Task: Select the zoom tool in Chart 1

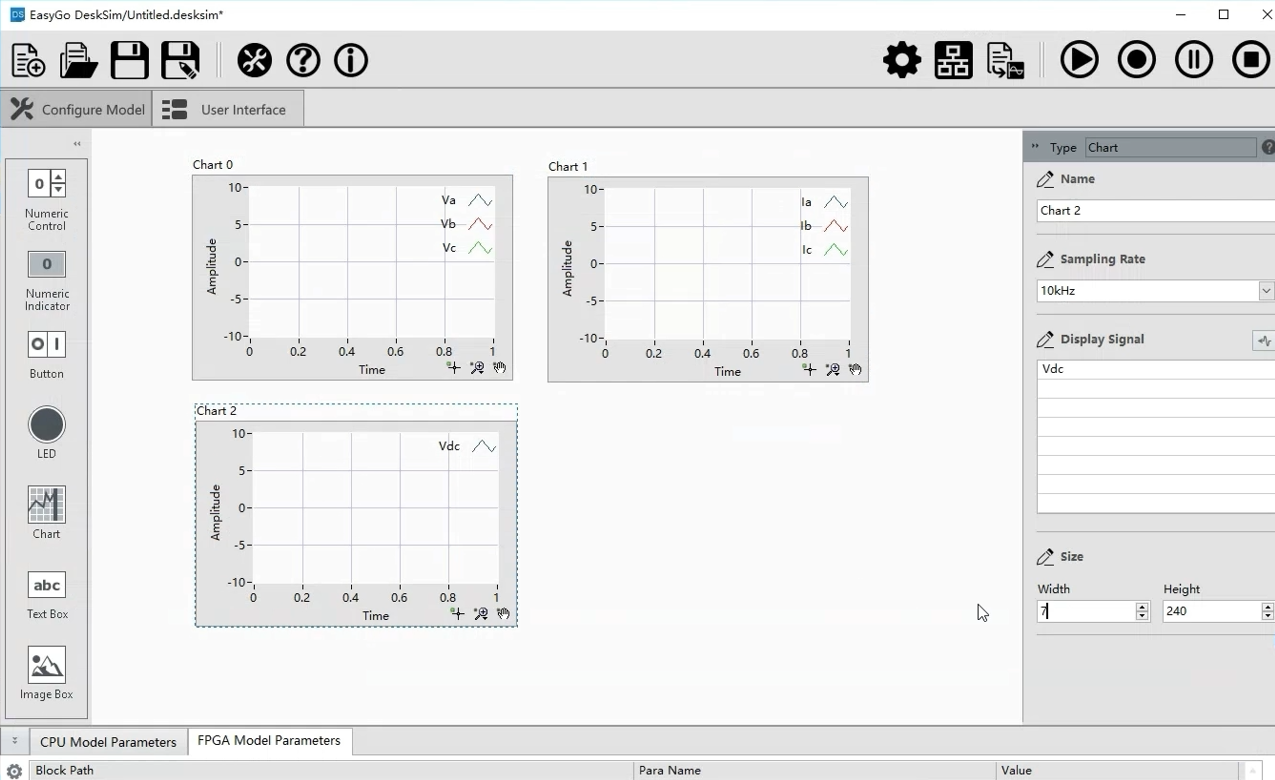Action: tap(833, 370)
